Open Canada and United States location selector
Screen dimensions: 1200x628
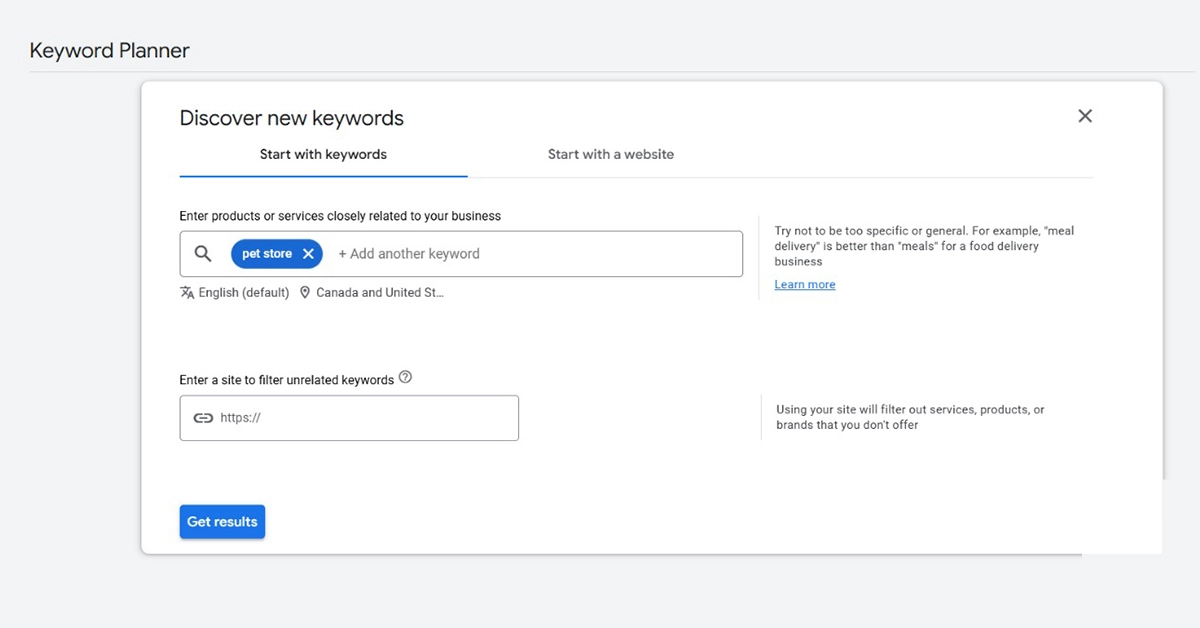[x=379, y=293]
